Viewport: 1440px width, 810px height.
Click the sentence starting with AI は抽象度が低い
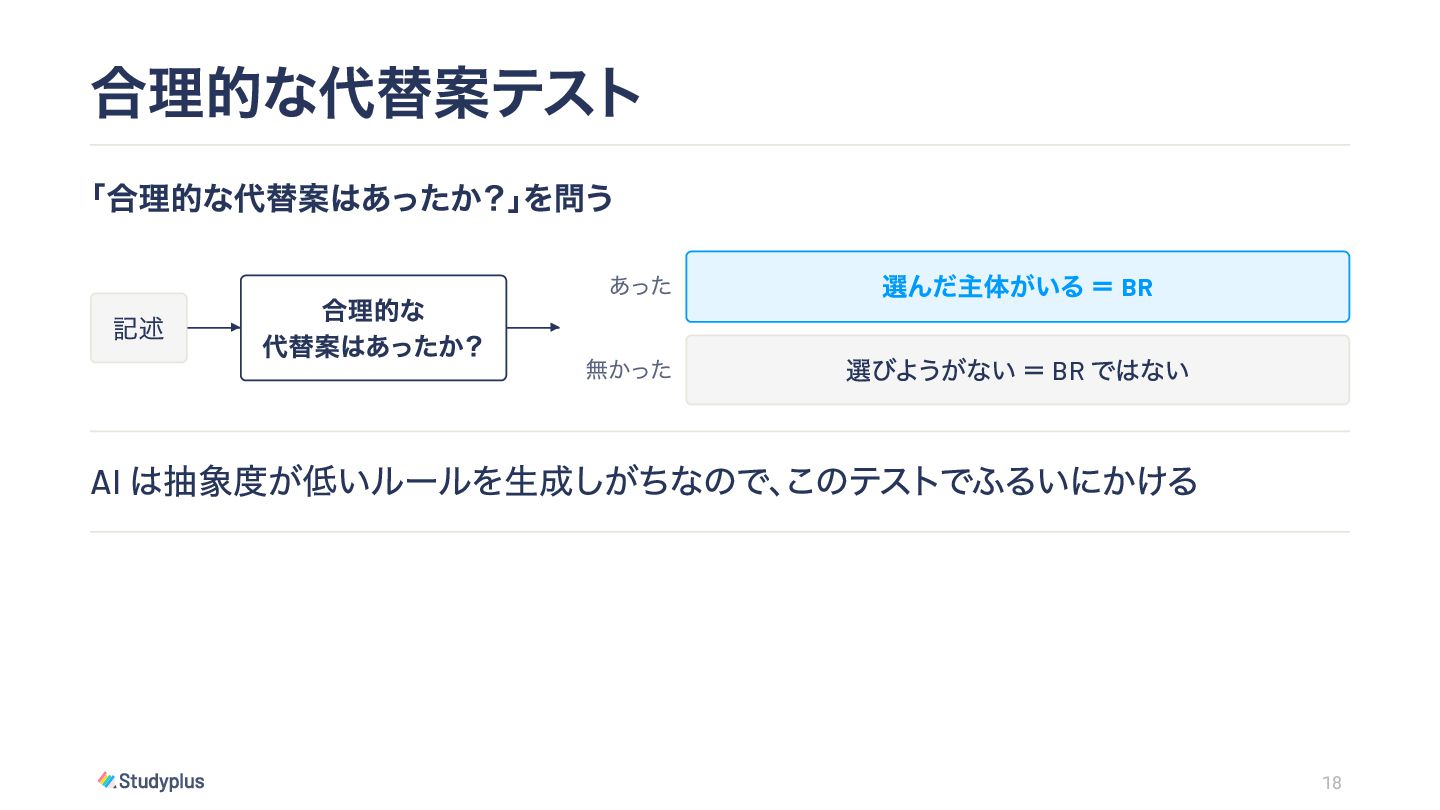point(644,482)
